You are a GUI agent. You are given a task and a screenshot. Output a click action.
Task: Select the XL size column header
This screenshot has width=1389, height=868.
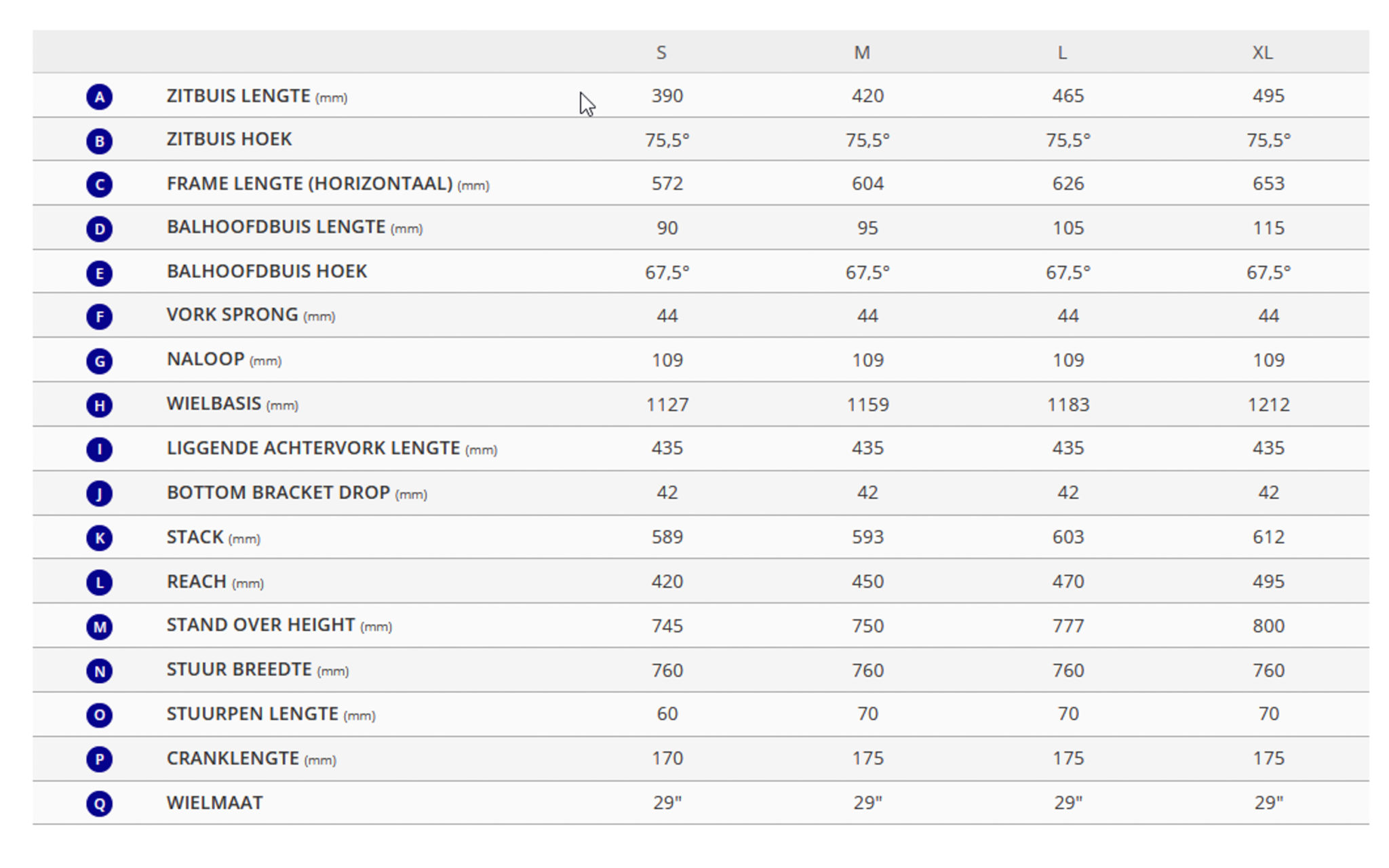(x=1262, y=53)
